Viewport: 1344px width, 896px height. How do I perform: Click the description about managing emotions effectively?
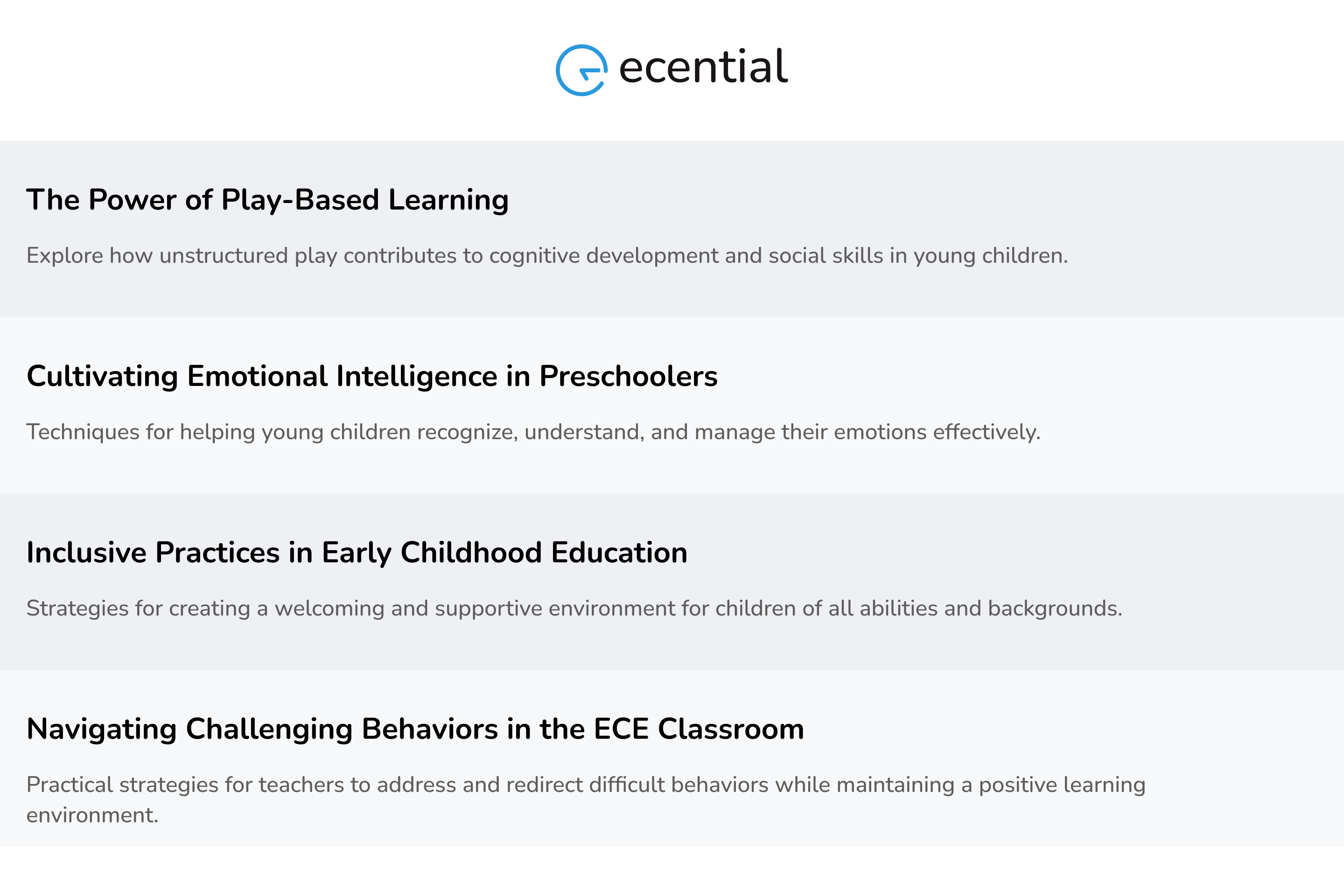(533, 433)
